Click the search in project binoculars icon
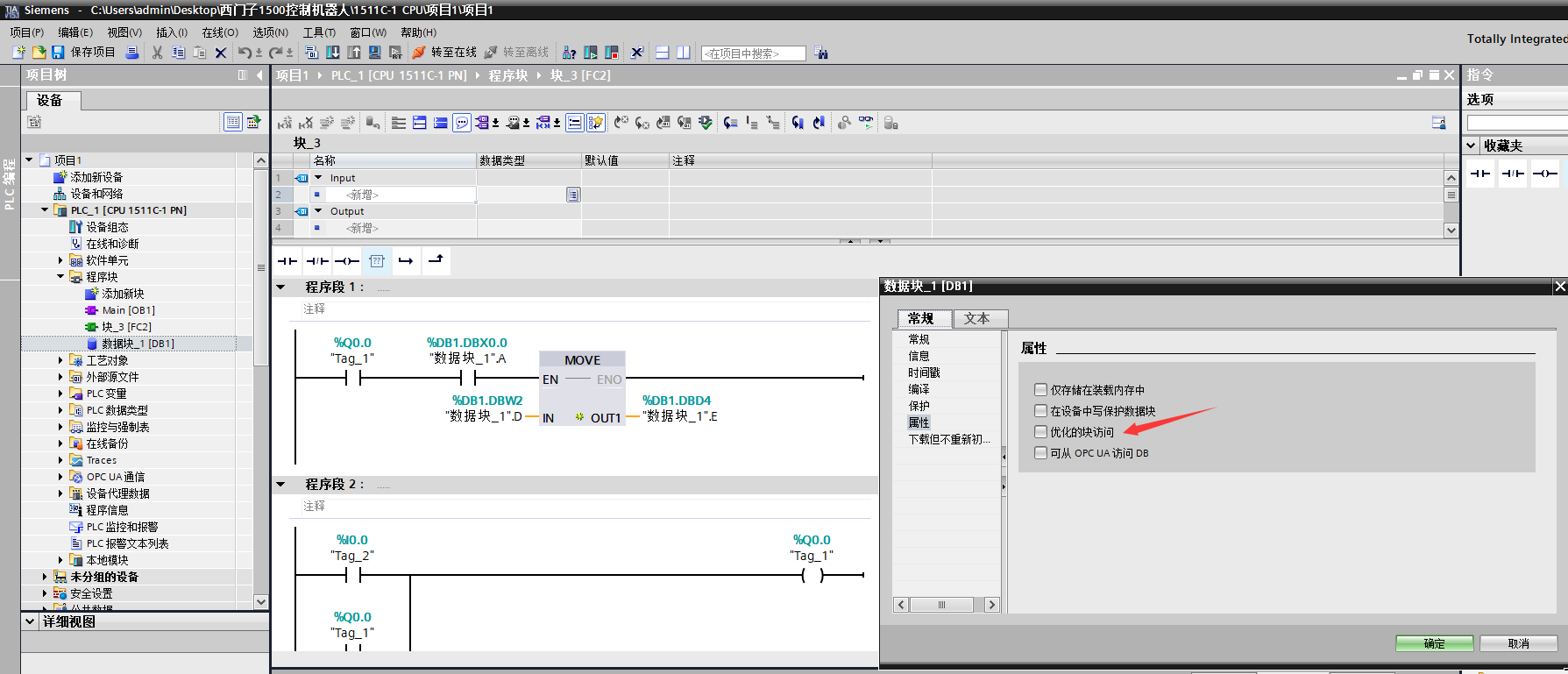 (820, 53)
